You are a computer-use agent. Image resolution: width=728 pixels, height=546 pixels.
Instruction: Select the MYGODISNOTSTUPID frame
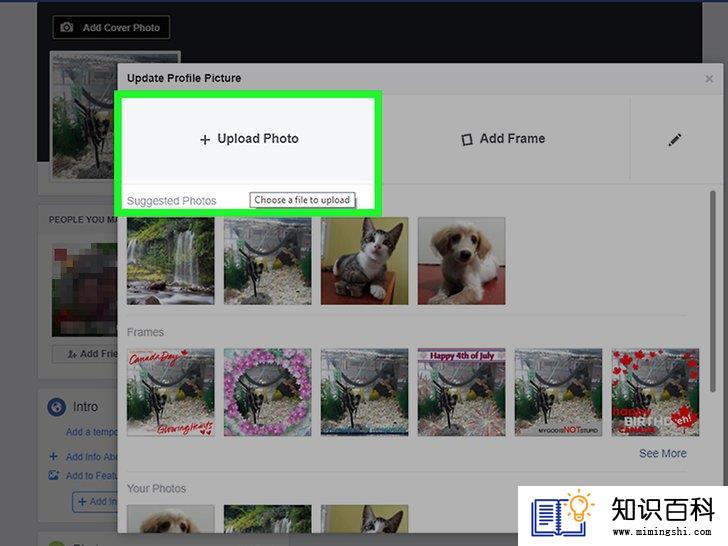pos(559,392)
